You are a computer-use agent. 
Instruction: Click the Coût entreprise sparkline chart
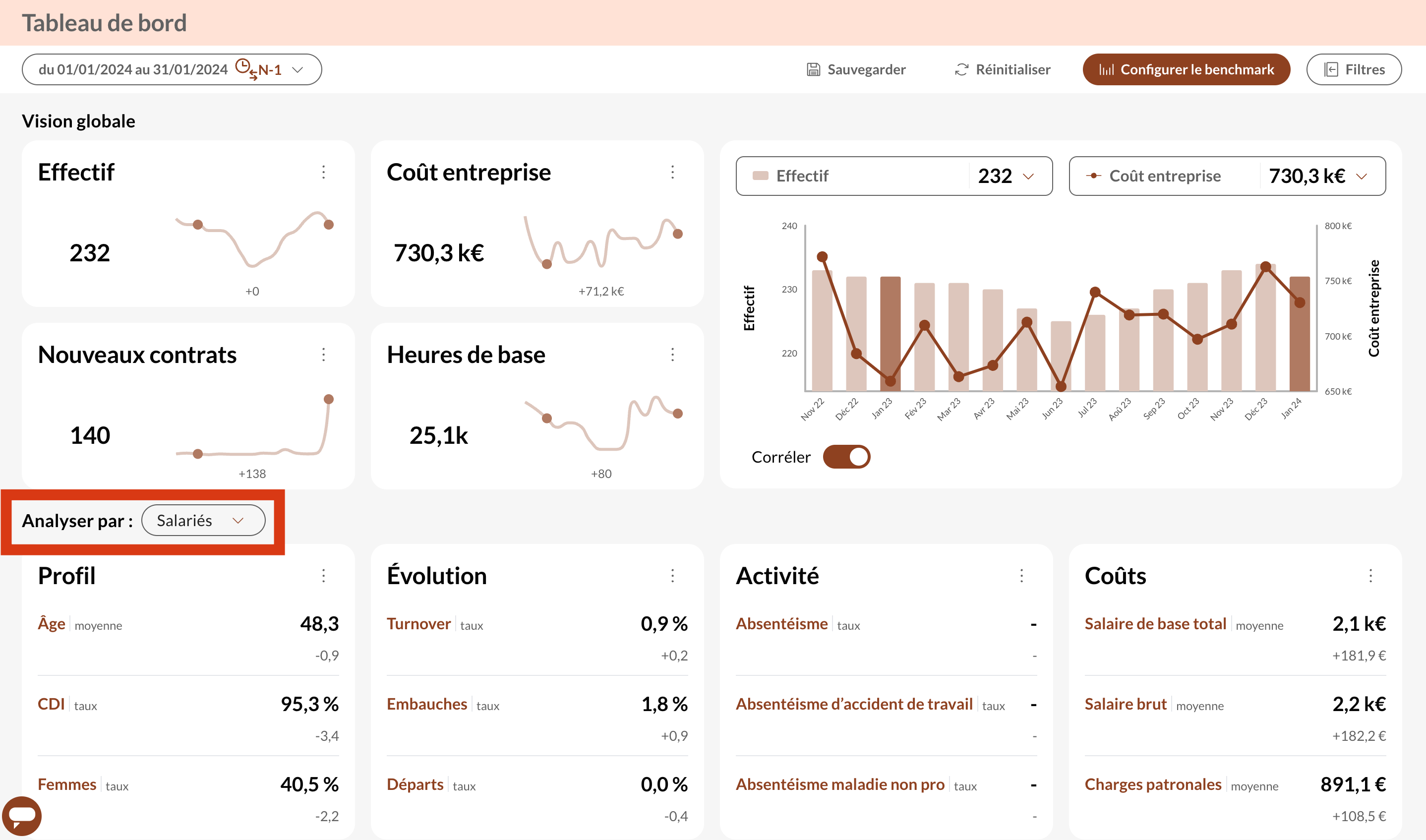point(603,241)
